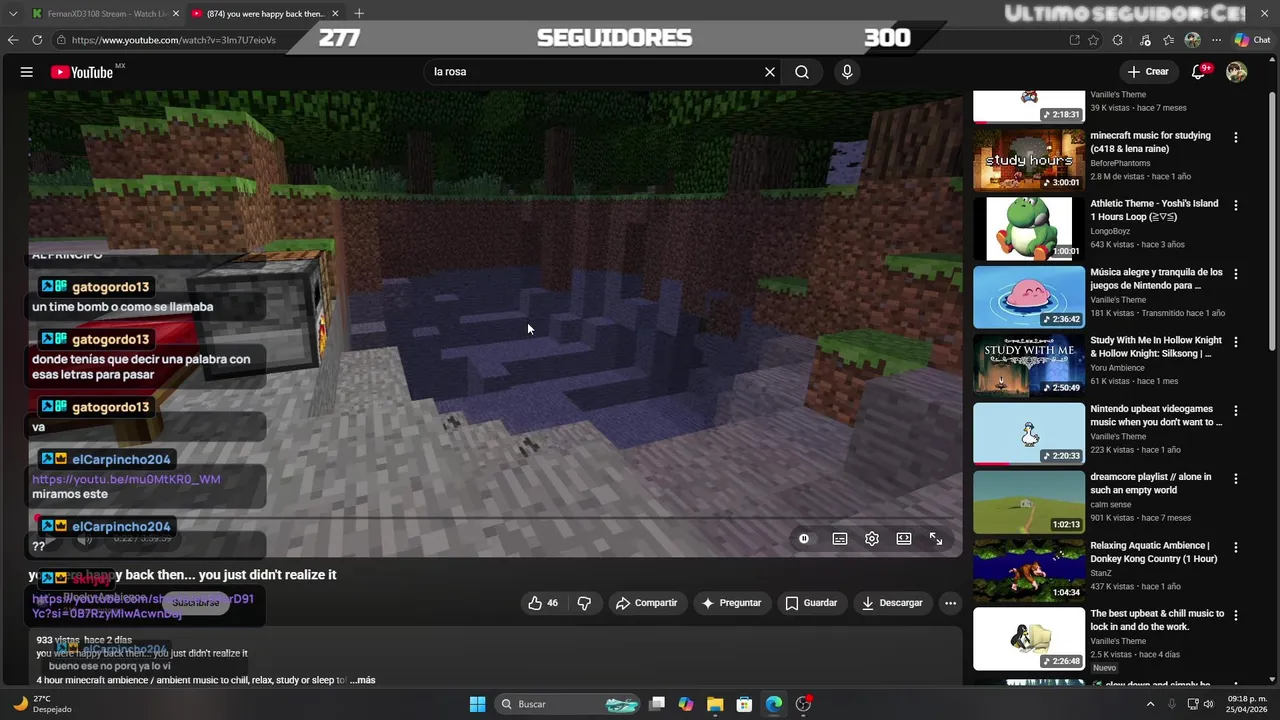Open the player settings gear
1280x720 pixels.
click(x=872, y=538)
